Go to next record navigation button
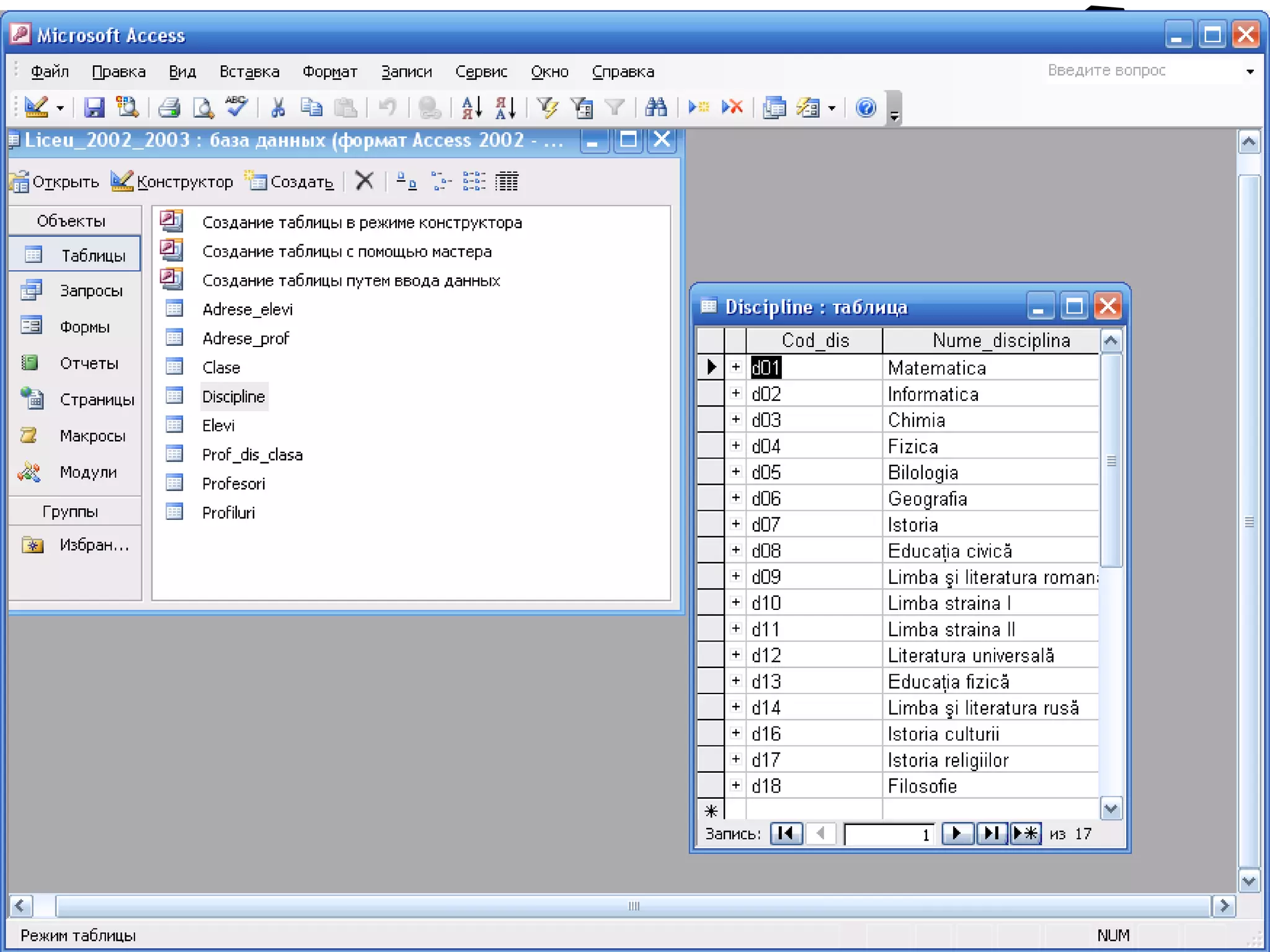 coord(956,834)
